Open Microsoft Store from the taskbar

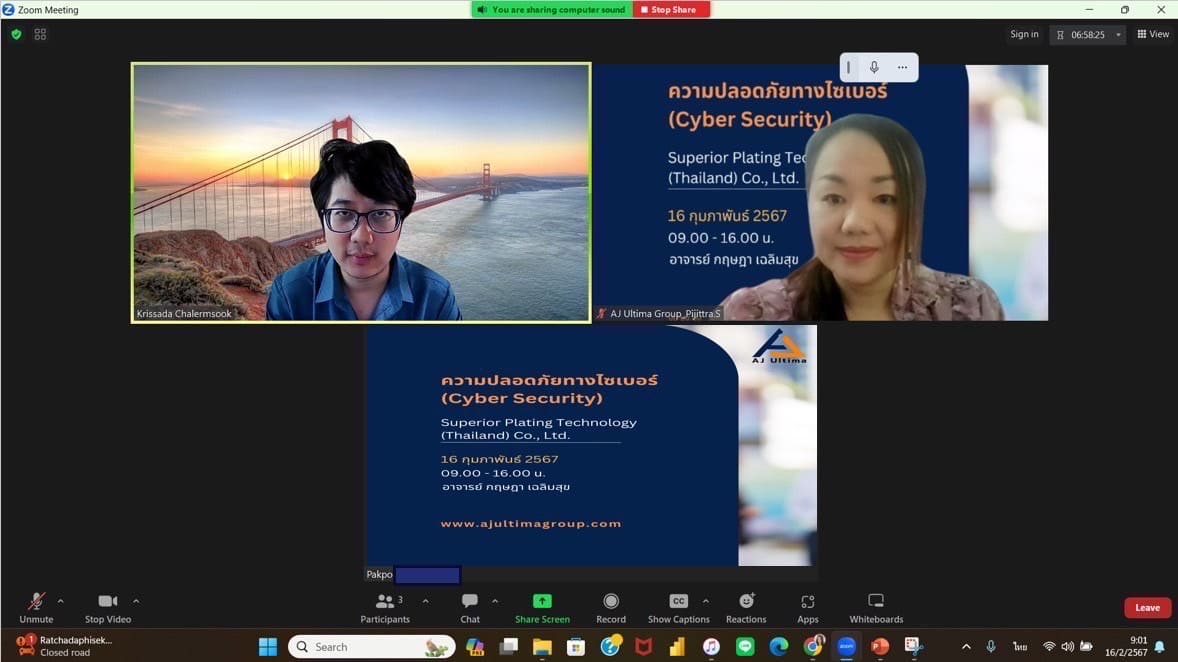coord(576,646)
